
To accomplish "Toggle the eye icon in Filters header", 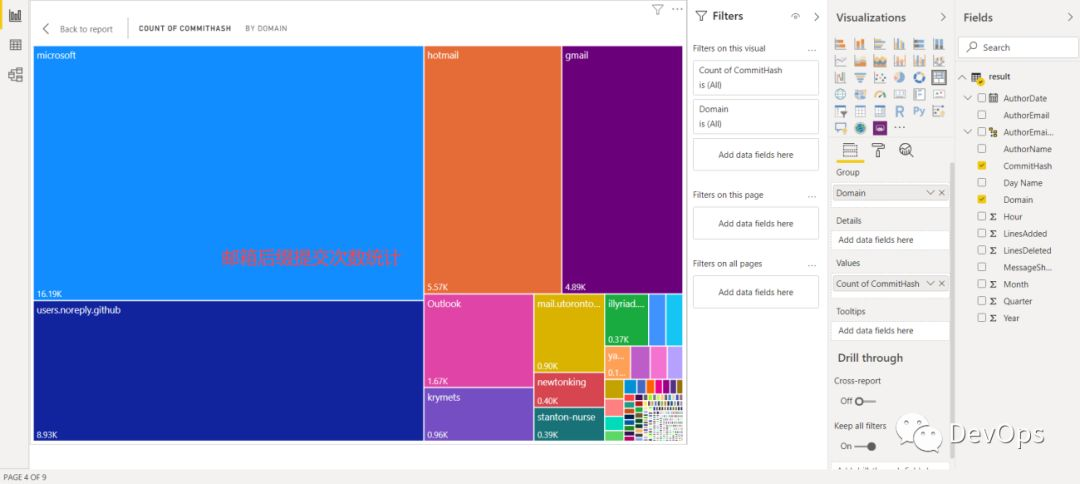I will point(796,17).
